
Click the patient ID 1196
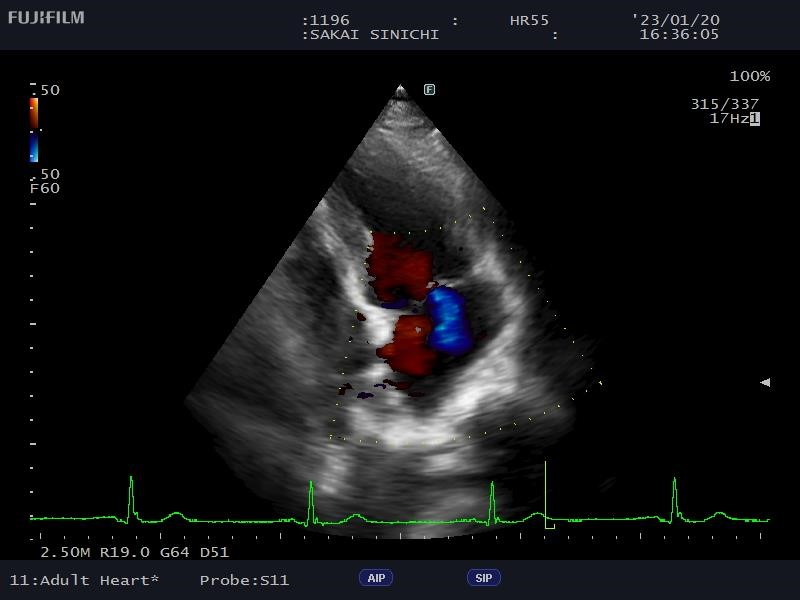329,20
